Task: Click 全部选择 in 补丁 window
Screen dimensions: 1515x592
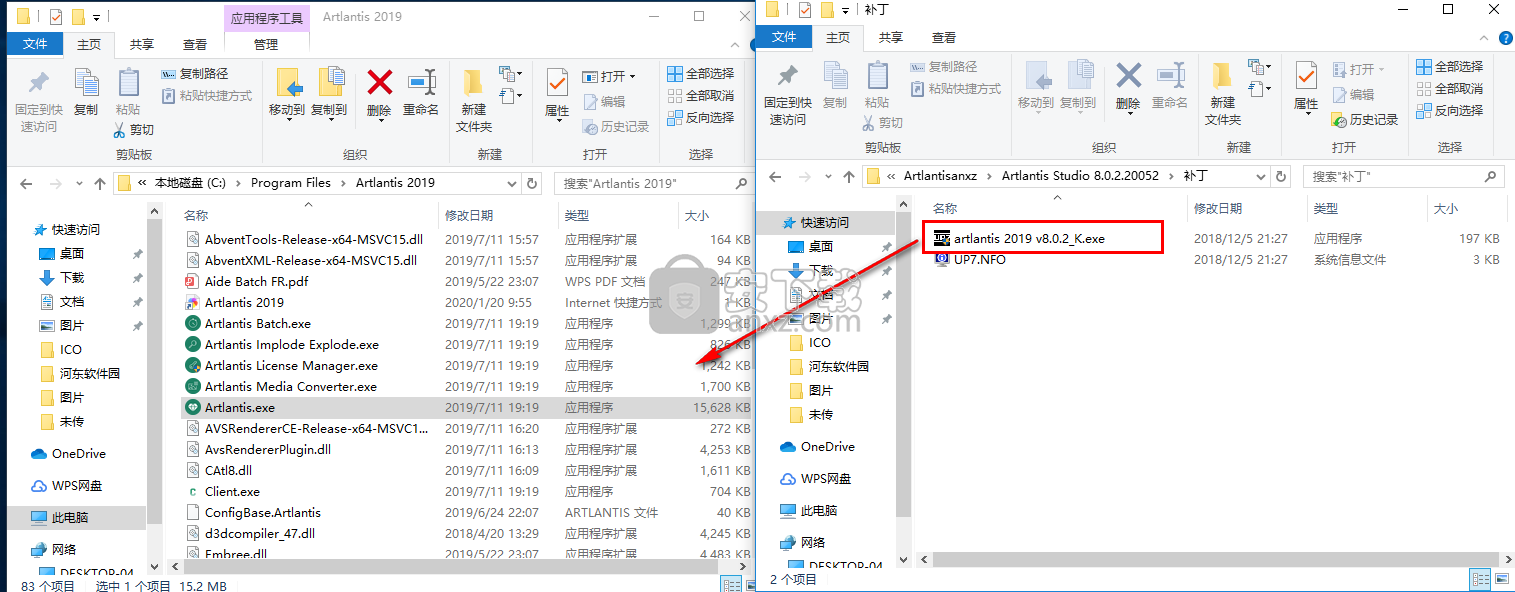Action: [x=1450, y=66]
